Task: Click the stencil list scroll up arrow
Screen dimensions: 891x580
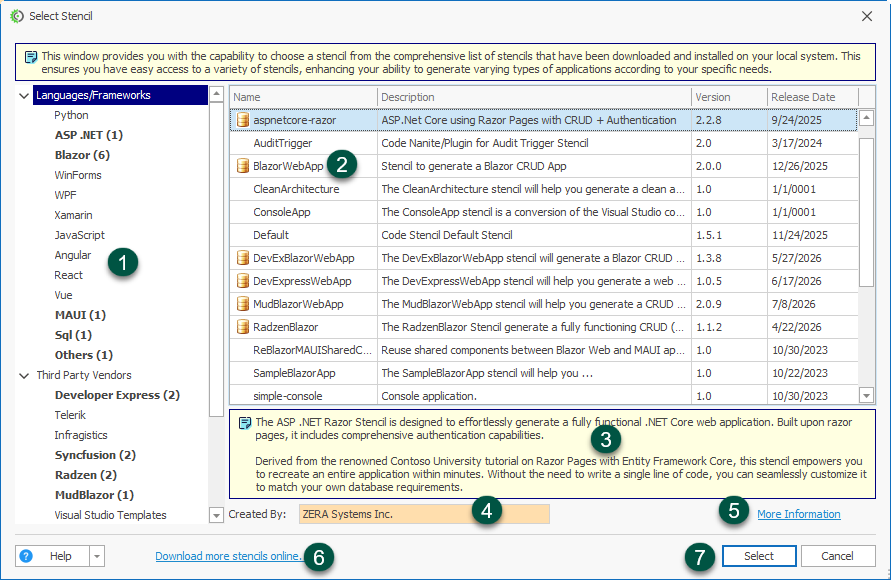Action: click(x=866, y=118)
